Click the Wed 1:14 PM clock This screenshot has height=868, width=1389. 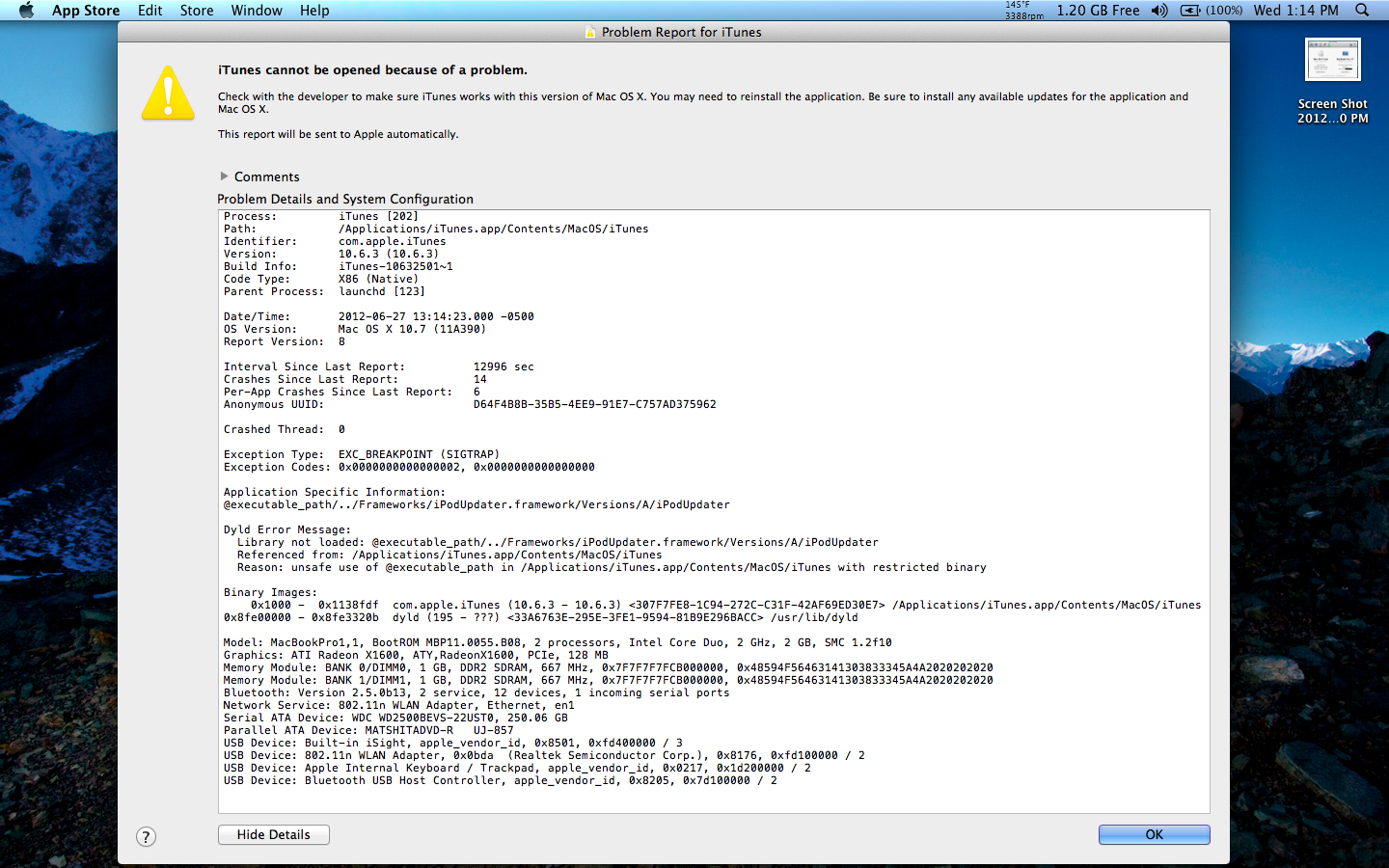pyautogui.click(x=1296, y=11)
